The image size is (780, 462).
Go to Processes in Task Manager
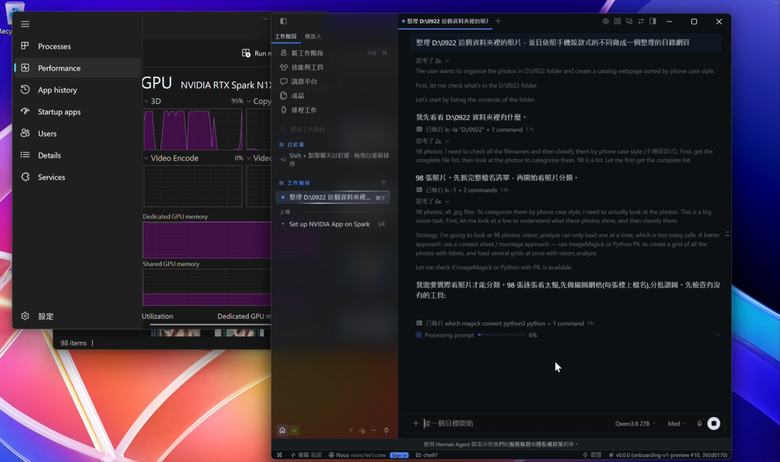[x=77, y=46]
